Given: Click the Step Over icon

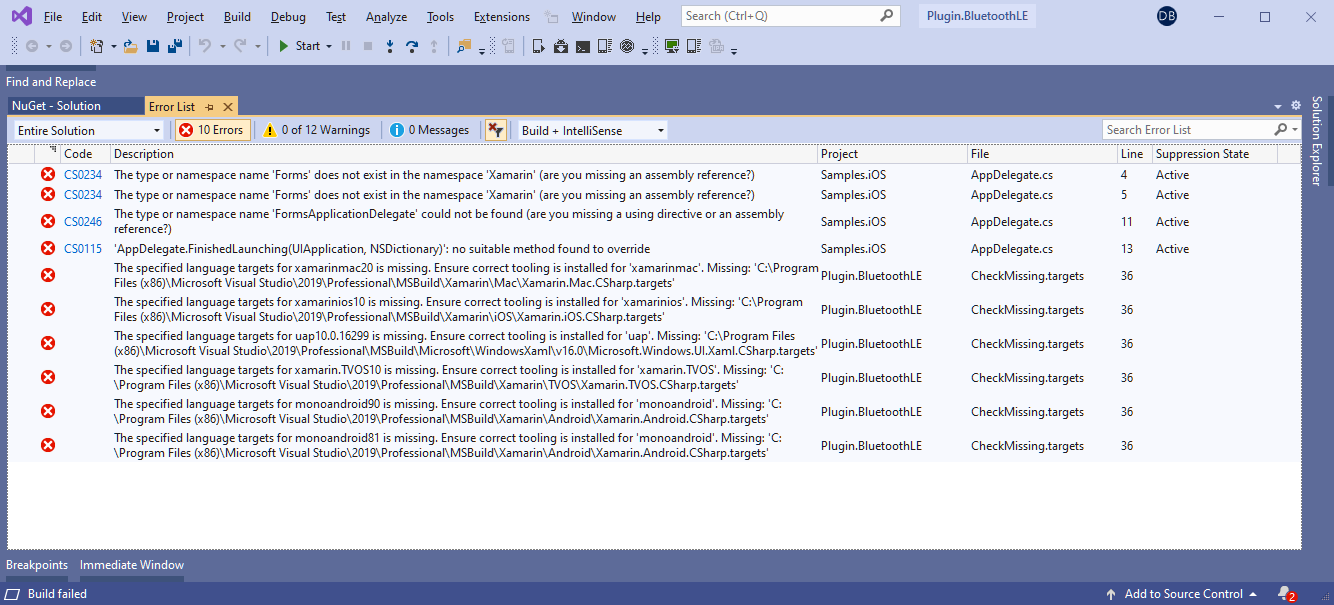Looking at the screenshot, I should (x=411, y=46).
